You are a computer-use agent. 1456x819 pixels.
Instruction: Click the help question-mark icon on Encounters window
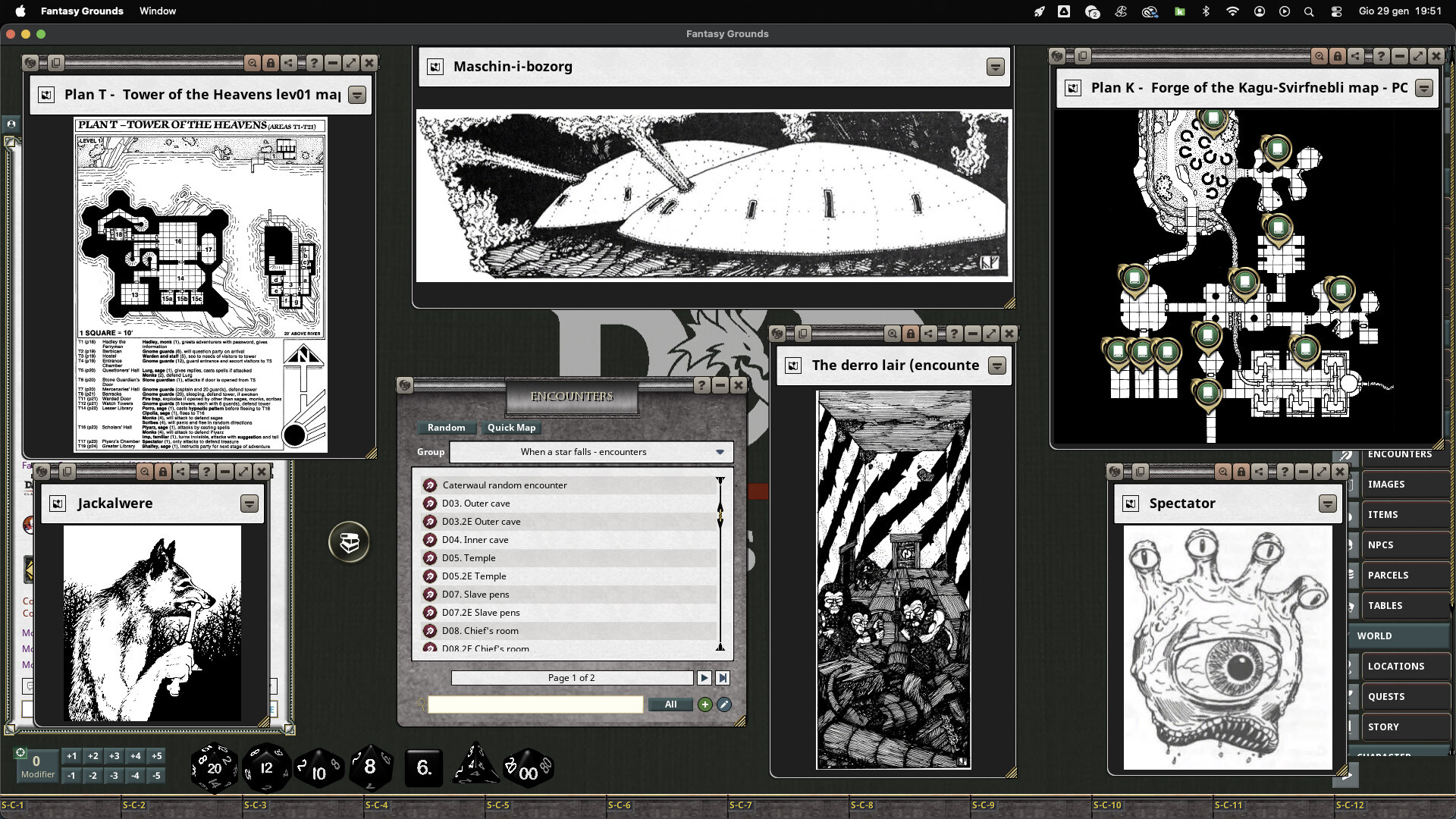(701, 385)
